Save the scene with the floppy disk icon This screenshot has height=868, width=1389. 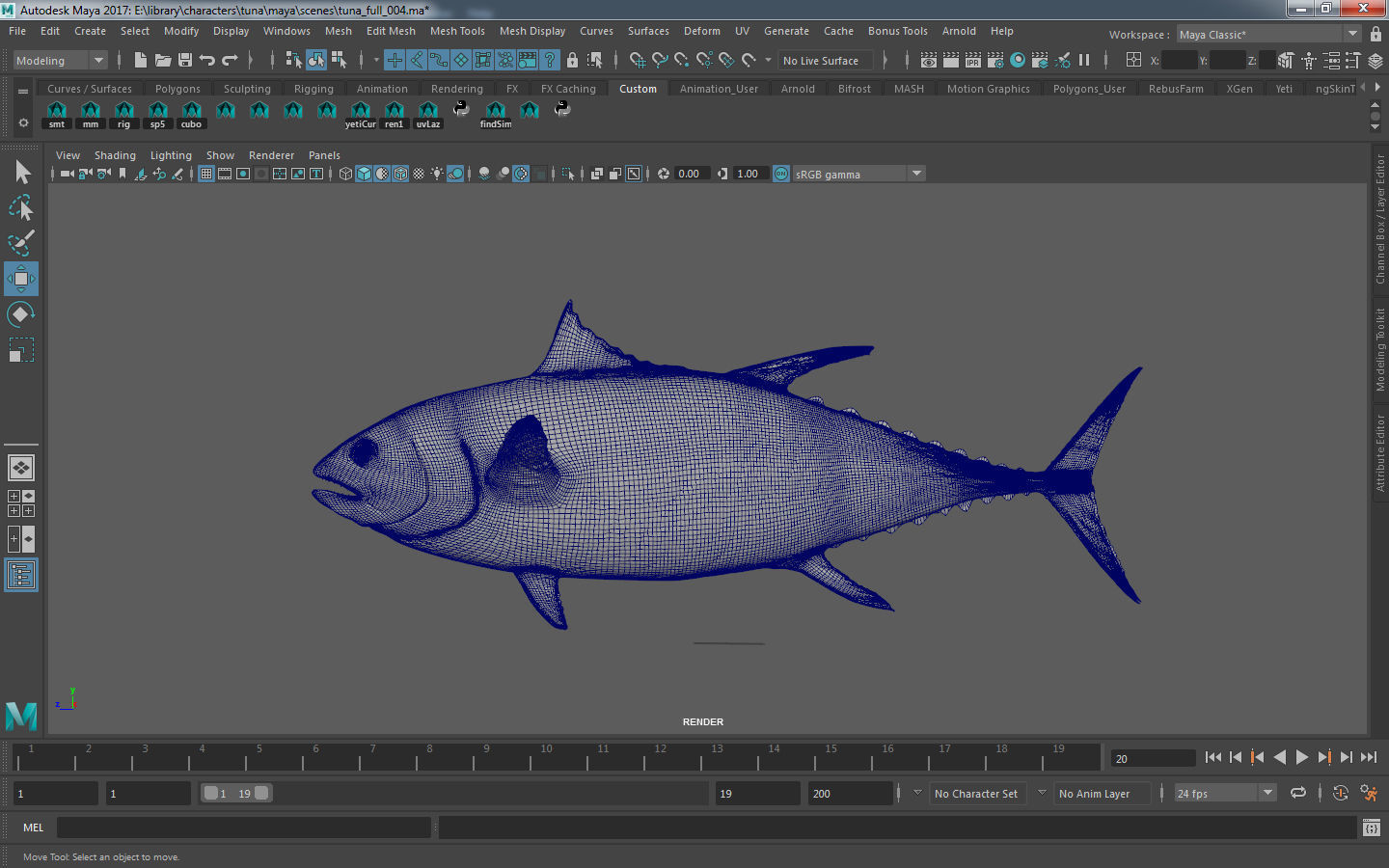(x=185, y=60)
